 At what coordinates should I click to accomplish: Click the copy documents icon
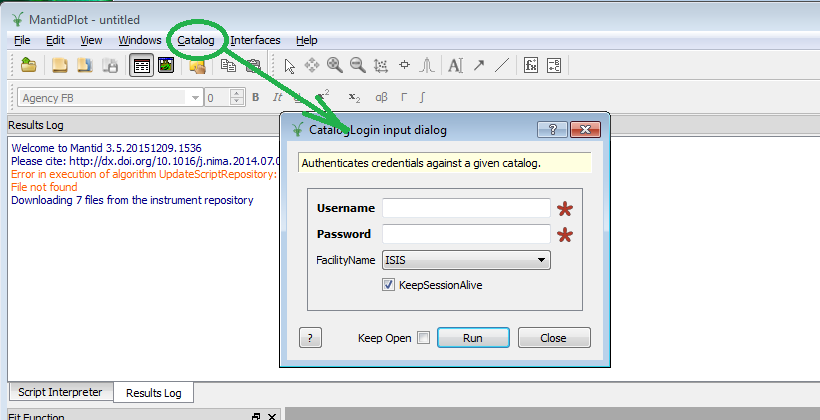(x=228, y=65)
